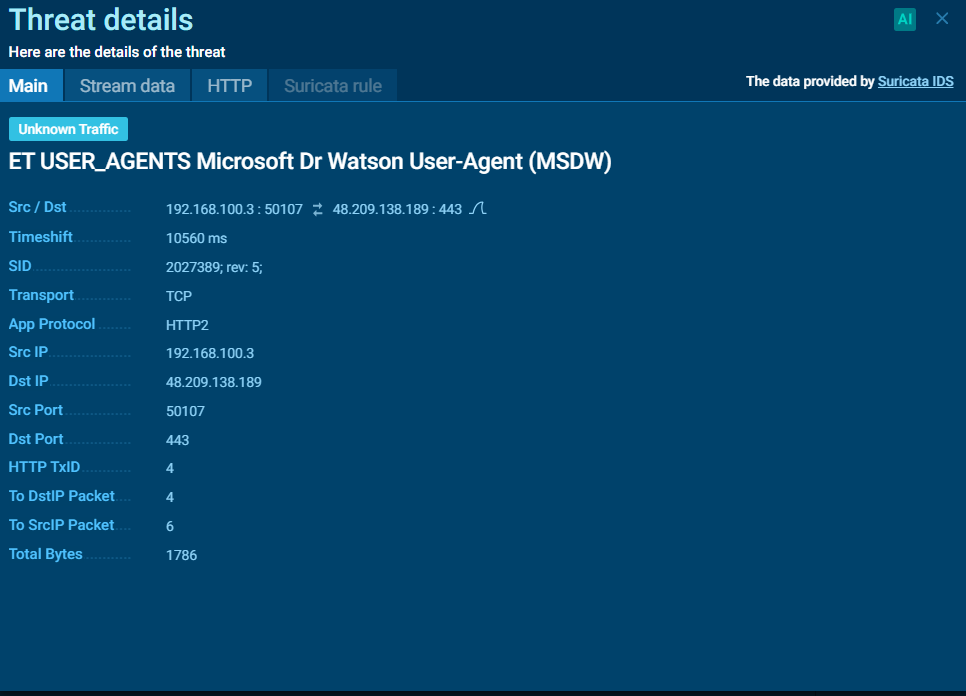Image resolution: width=966 pixels, height=696 pixels.
Task: Select the Src IP value 192.168.100.3
Action: [x=210, y=354]
